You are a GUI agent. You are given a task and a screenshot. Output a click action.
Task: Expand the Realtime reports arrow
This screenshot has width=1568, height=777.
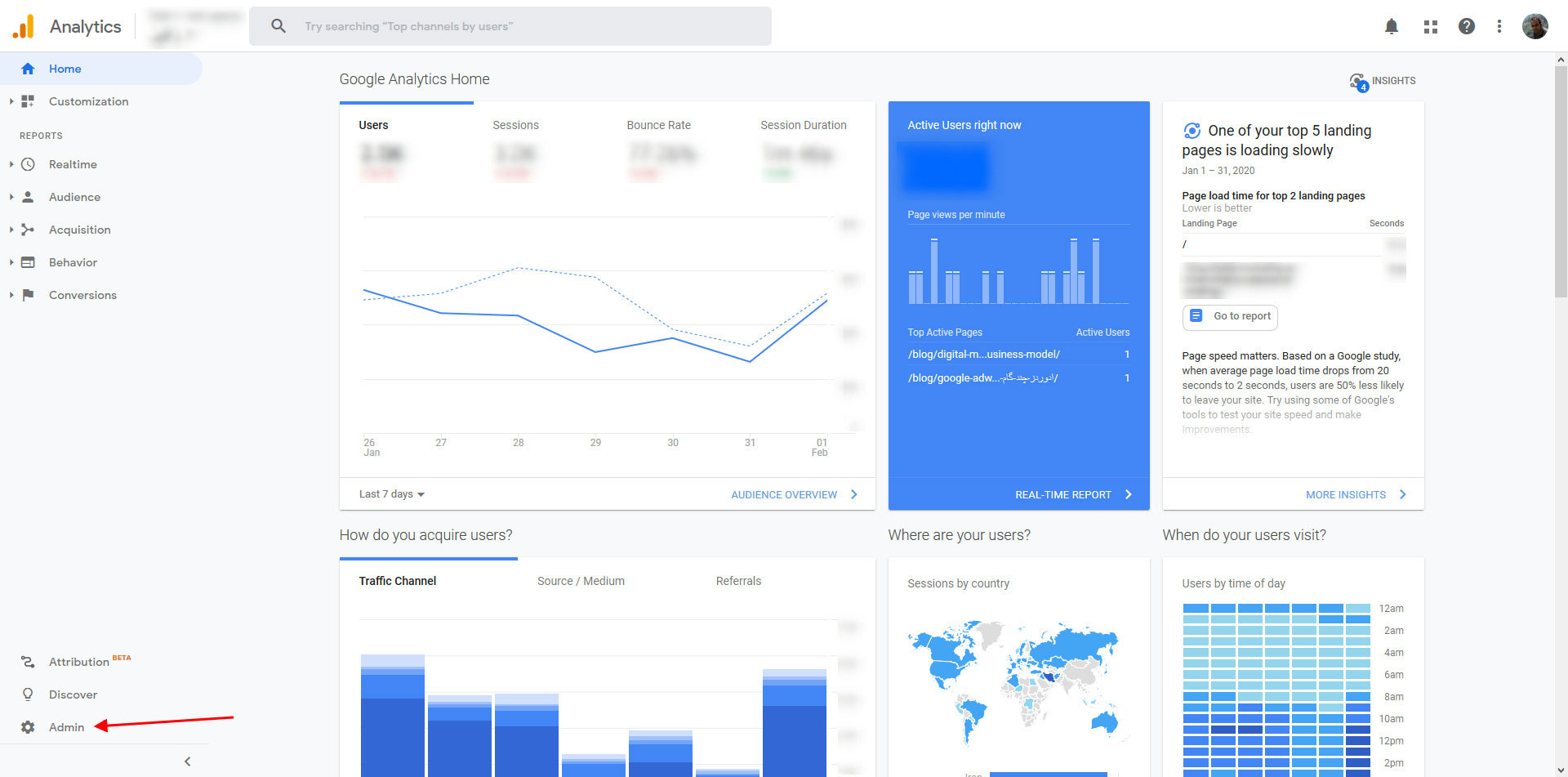(x=11, y=164)
